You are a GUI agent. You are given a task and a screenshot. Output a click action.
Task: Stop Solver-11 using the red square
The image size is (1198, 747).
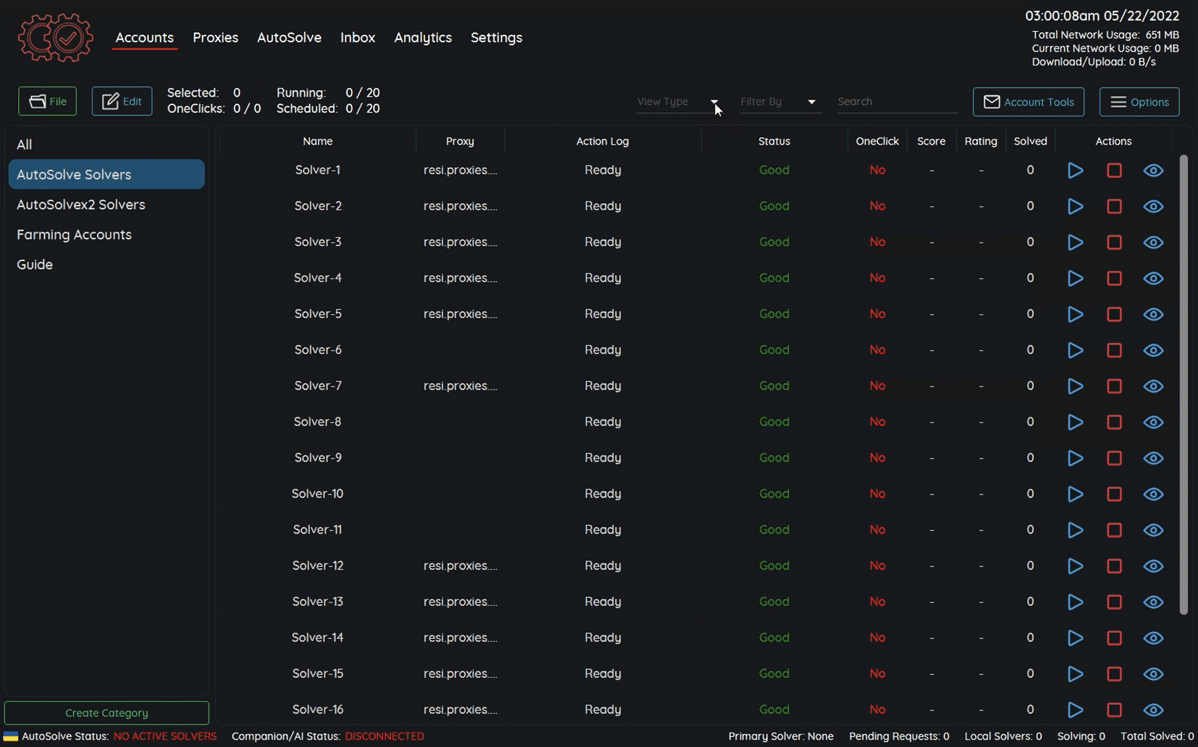pyautogui.click(x=1114, y=529)
